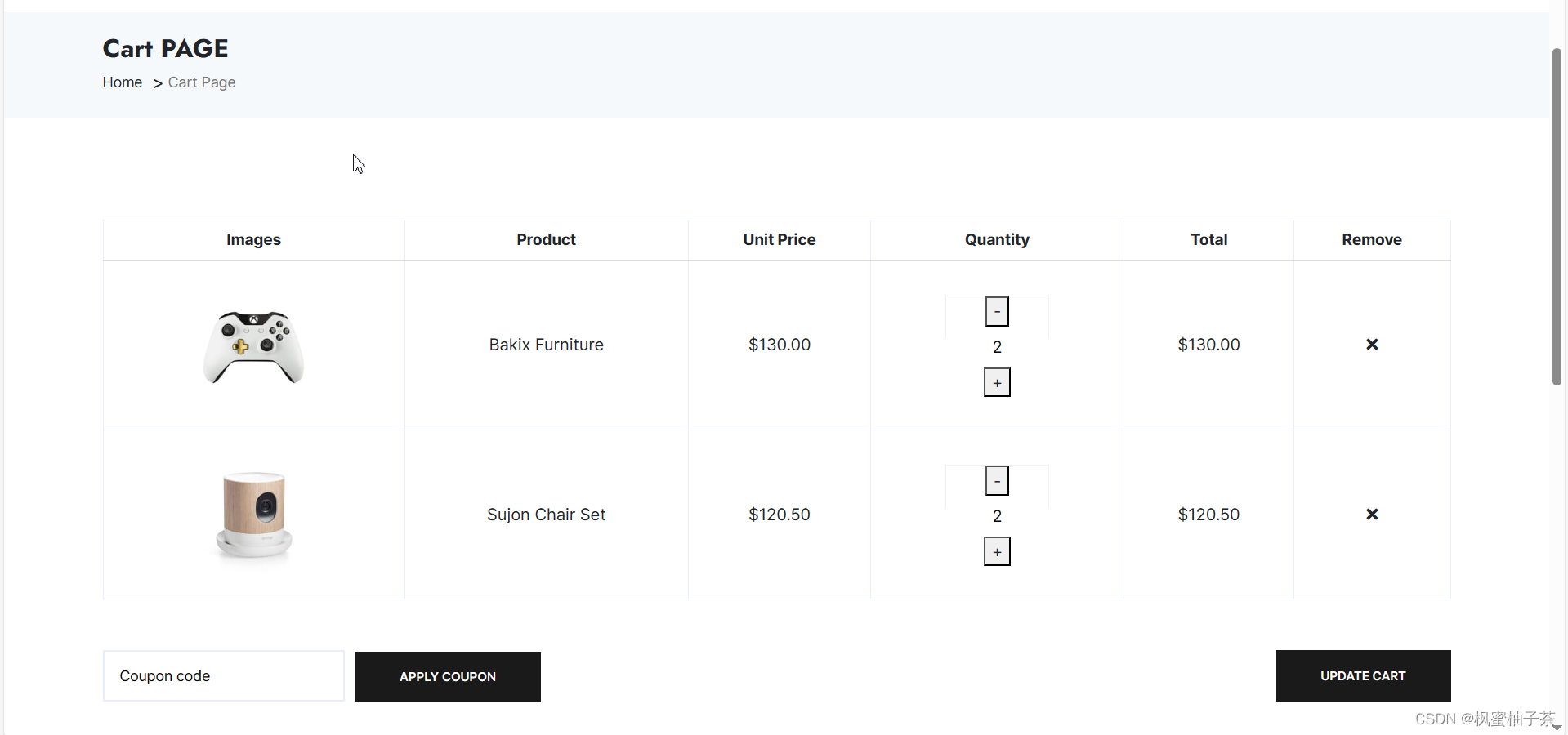
Task: Decrease Bakix Furniture quantity with minus
Action: click(997, 311)
